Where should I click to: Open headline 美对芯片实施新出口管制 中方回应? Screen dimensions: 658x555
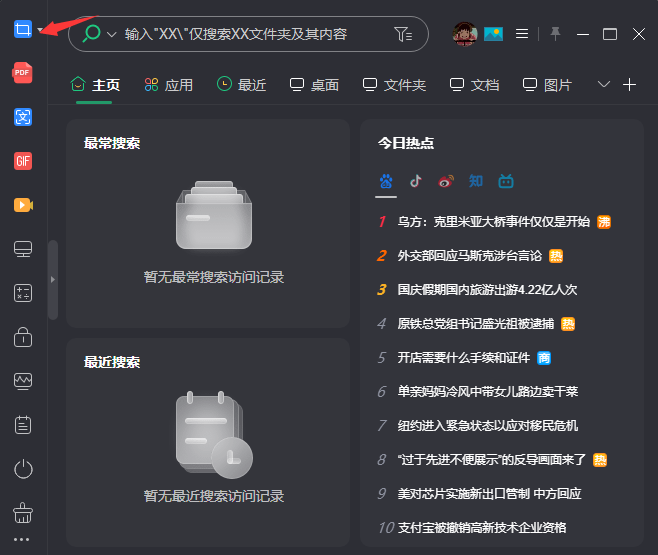pyautogui.click(x=489, y=493)
